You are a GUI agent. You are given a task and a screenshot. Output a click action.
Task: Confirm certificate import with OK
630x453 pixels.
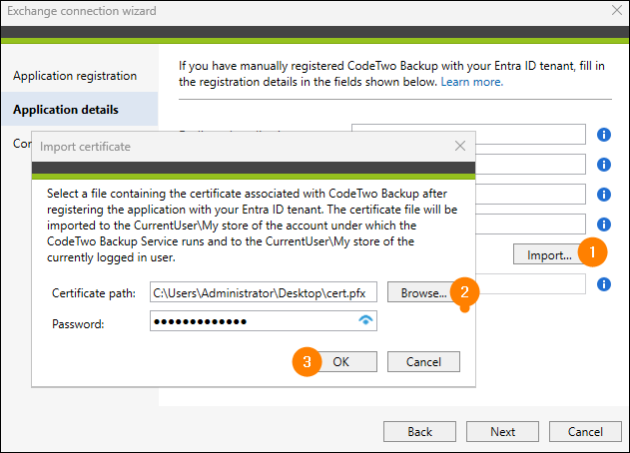point(340,362)
